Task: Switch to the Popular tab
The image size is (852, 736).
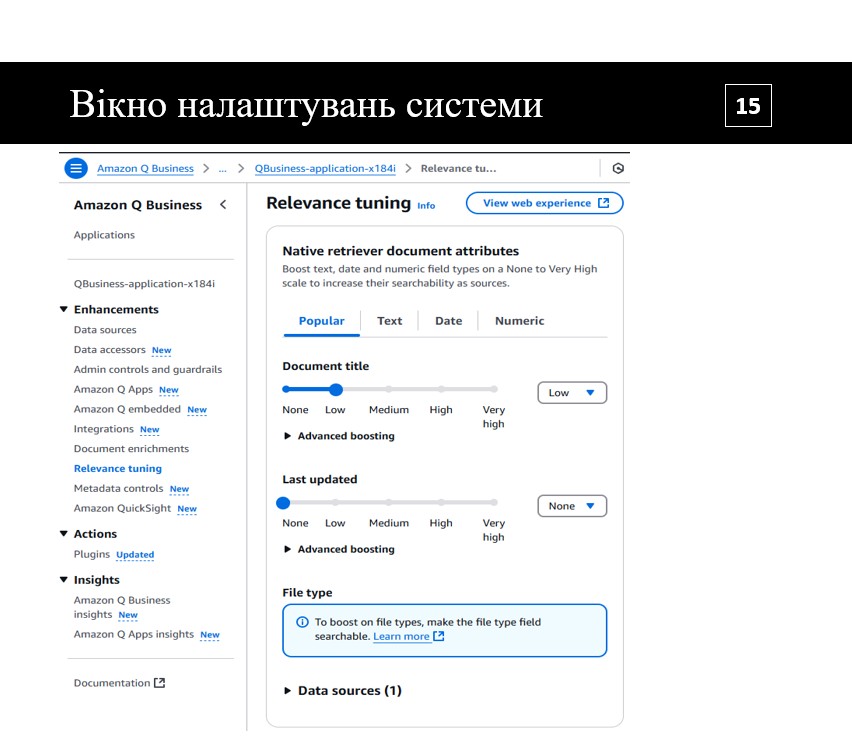Action: coord(322,321)
